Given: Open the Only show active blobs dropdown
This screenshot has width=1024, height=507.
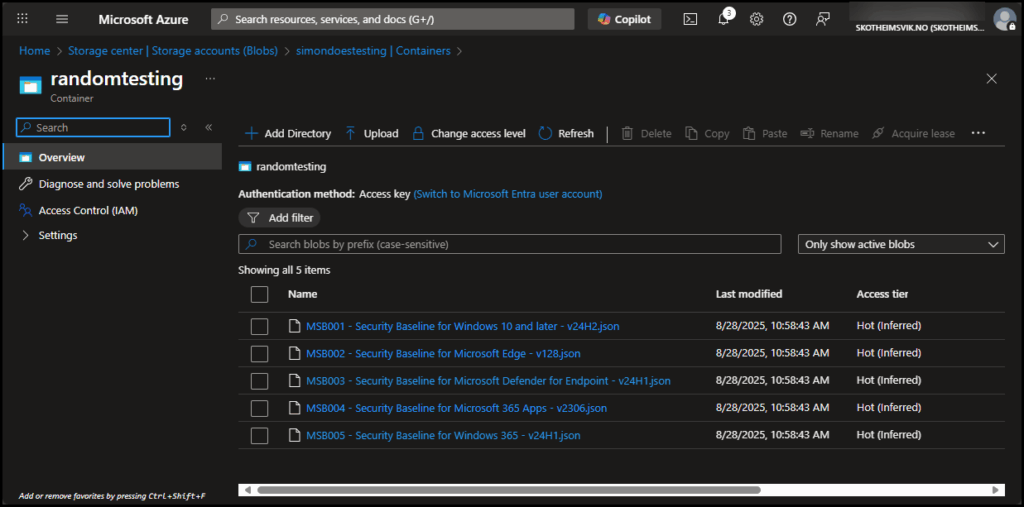Looking at the screenshot, I should (x=901, y=244).
